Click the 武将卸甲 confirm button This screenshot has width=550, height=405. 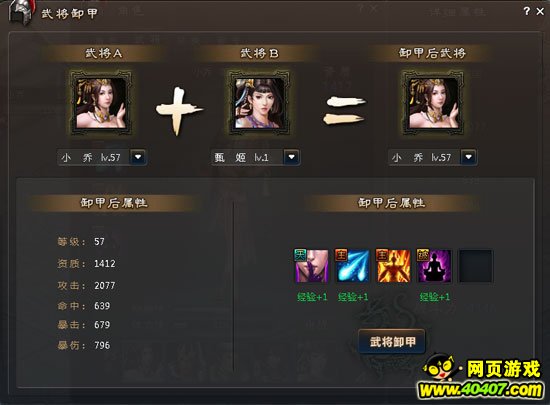tap(392, 341)
